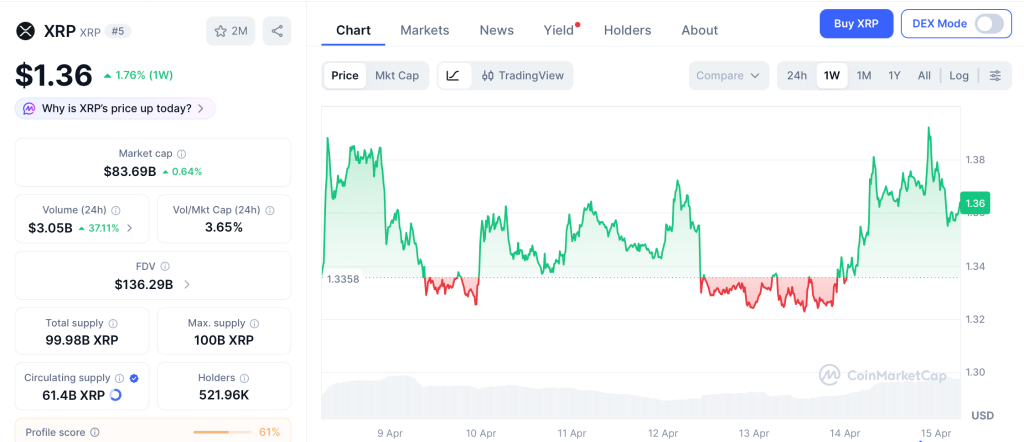Click the star watchlist button showing 2M
1024x442 pixels.
(x=230, y=31)
